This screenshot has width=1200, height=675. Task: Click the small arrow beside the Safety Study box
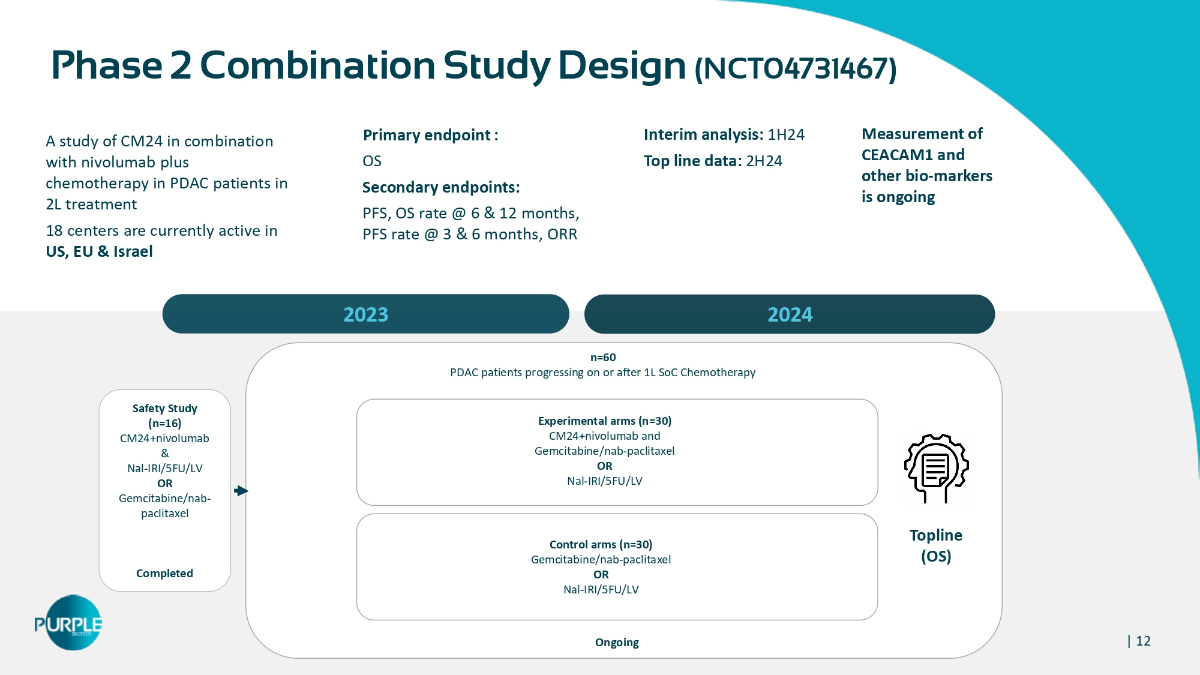[x=241, y=491]
